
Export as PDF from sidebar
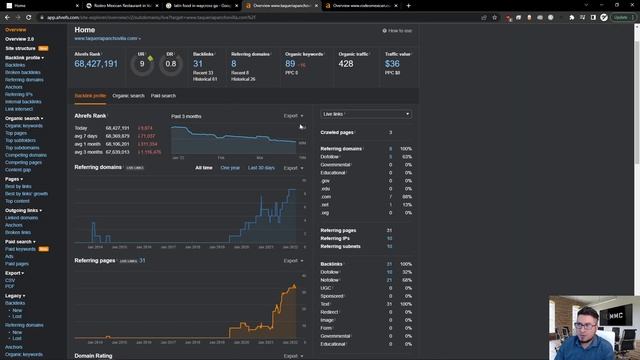click(9, 287)
